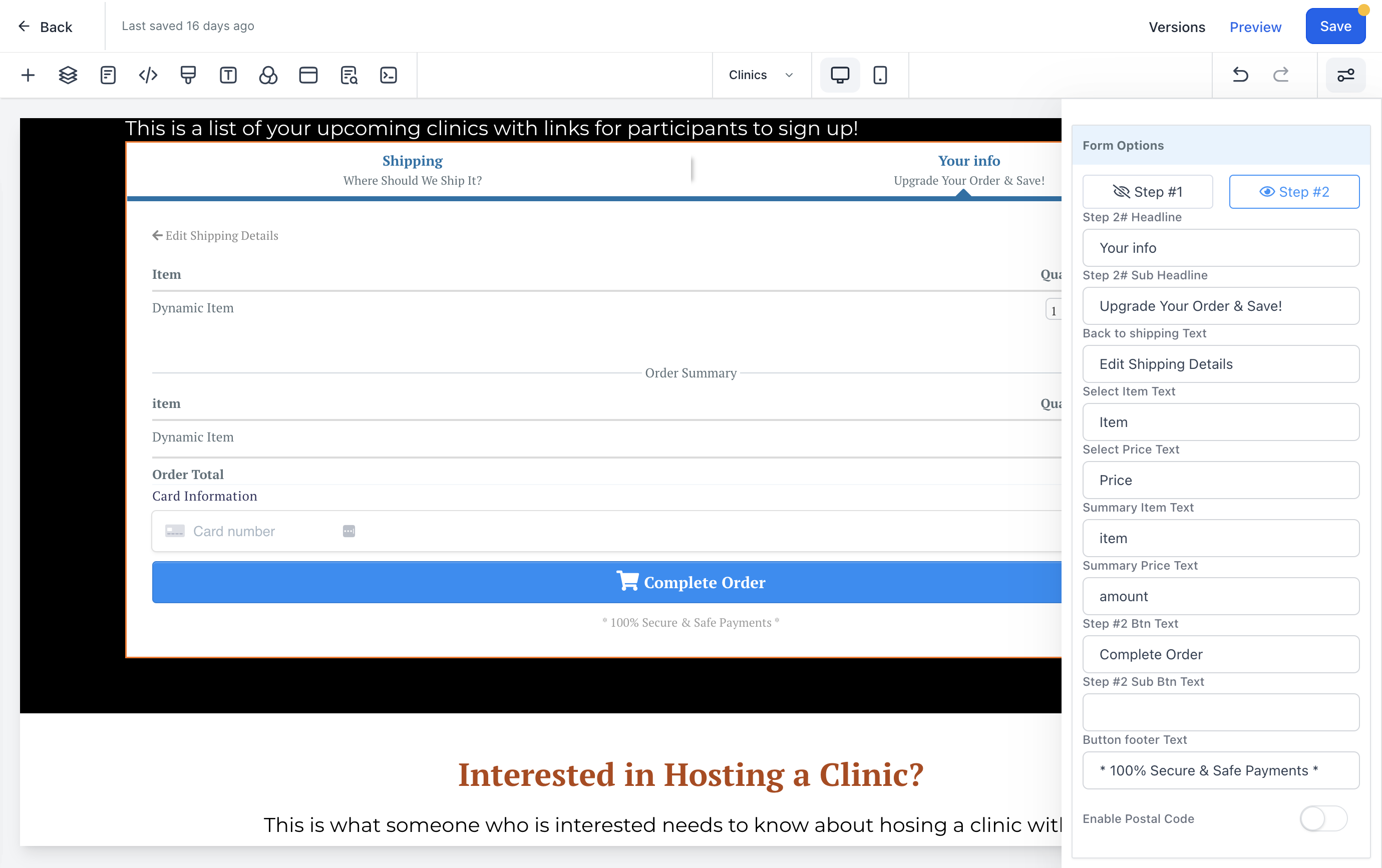Open the layers stack icon

click(68, 75)
